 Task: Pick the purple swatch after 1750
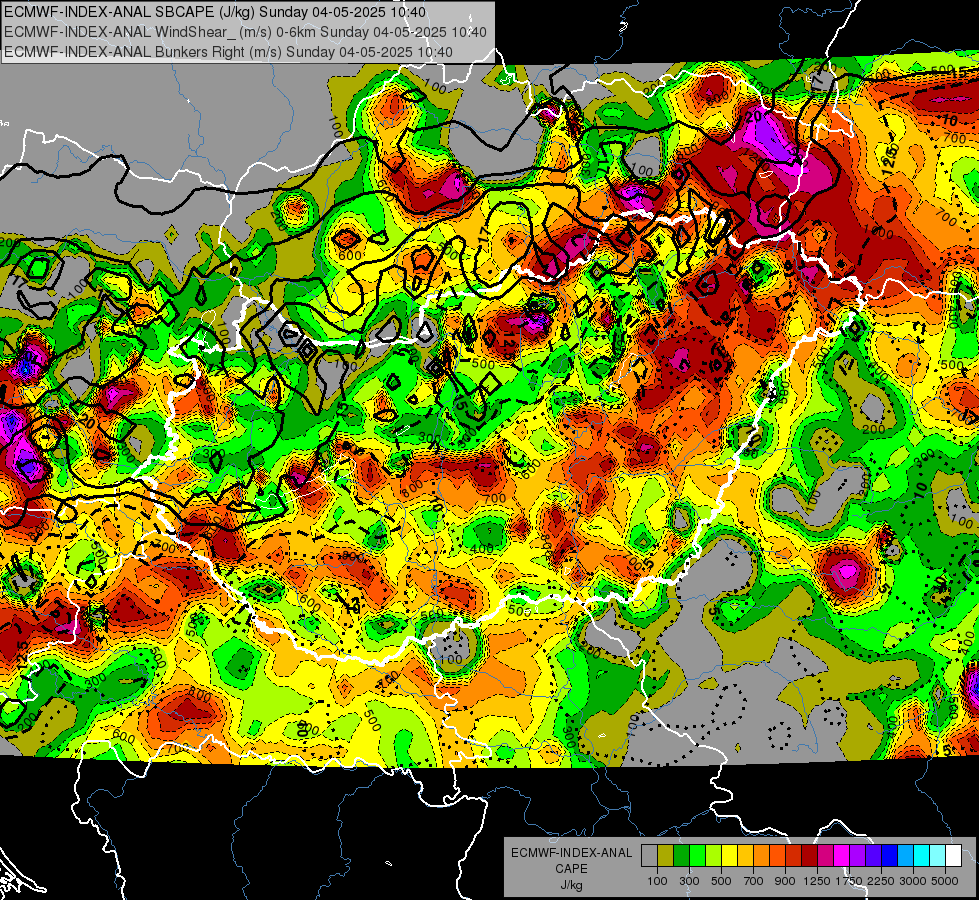point(857,856)
